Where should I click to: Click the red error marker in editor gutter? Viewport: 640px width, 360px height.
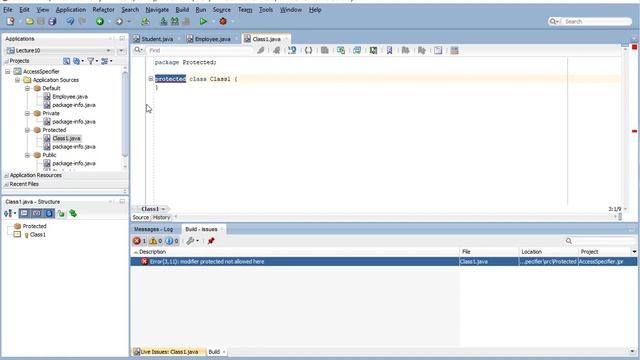[634, 131]
